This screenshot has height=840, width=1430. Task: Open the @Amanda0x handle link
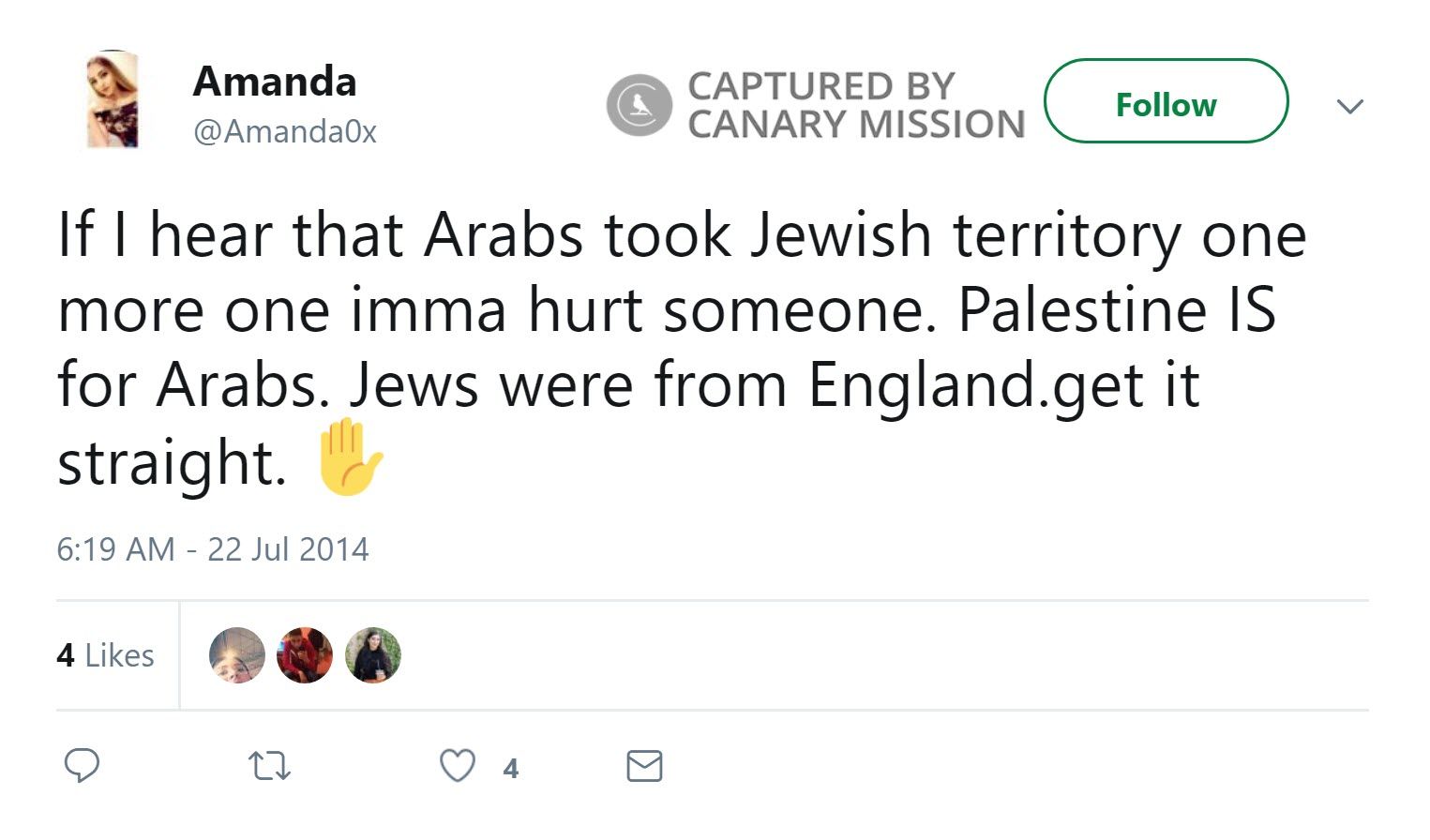[x=284, y=131]
